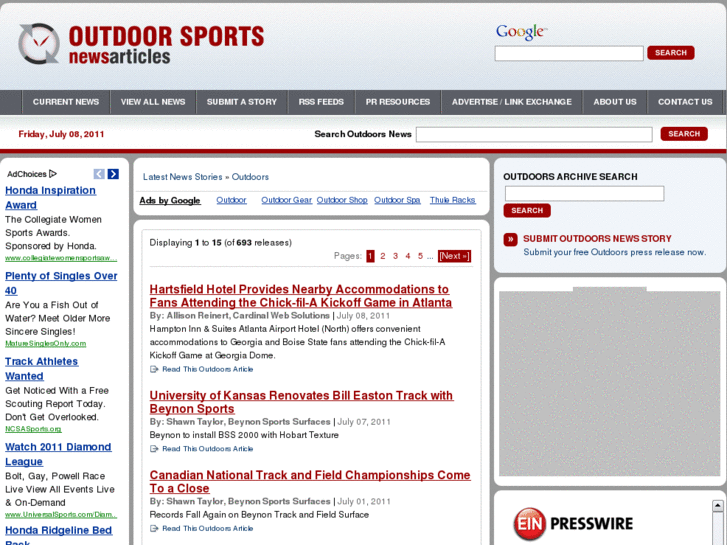Click the gray advertisement placeholder in sidebar

(610, 383)
